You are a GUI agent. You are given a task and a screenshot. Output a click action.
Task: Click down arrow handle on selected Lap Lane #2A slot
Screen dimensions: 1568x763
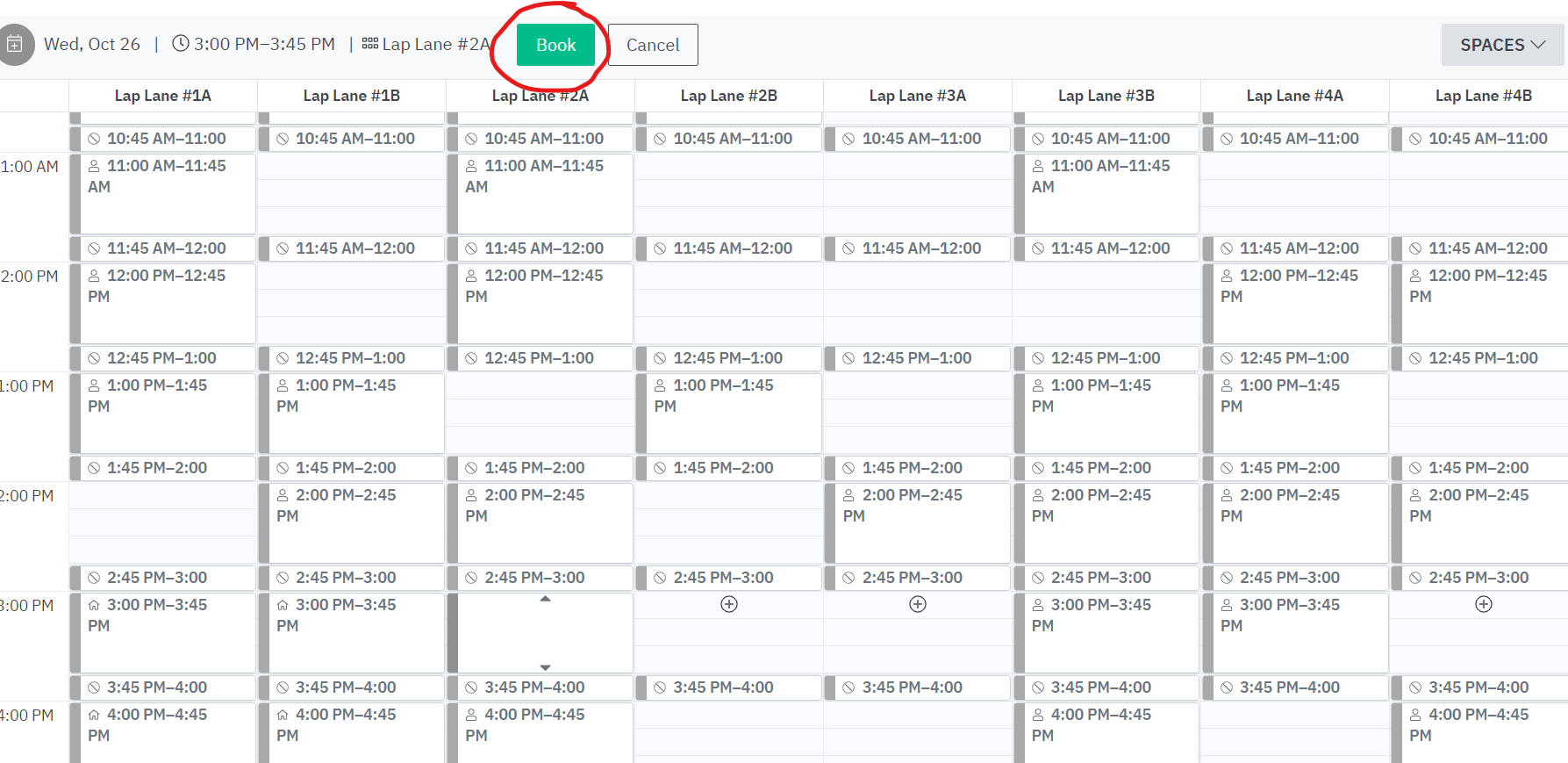tap(545, 667)
